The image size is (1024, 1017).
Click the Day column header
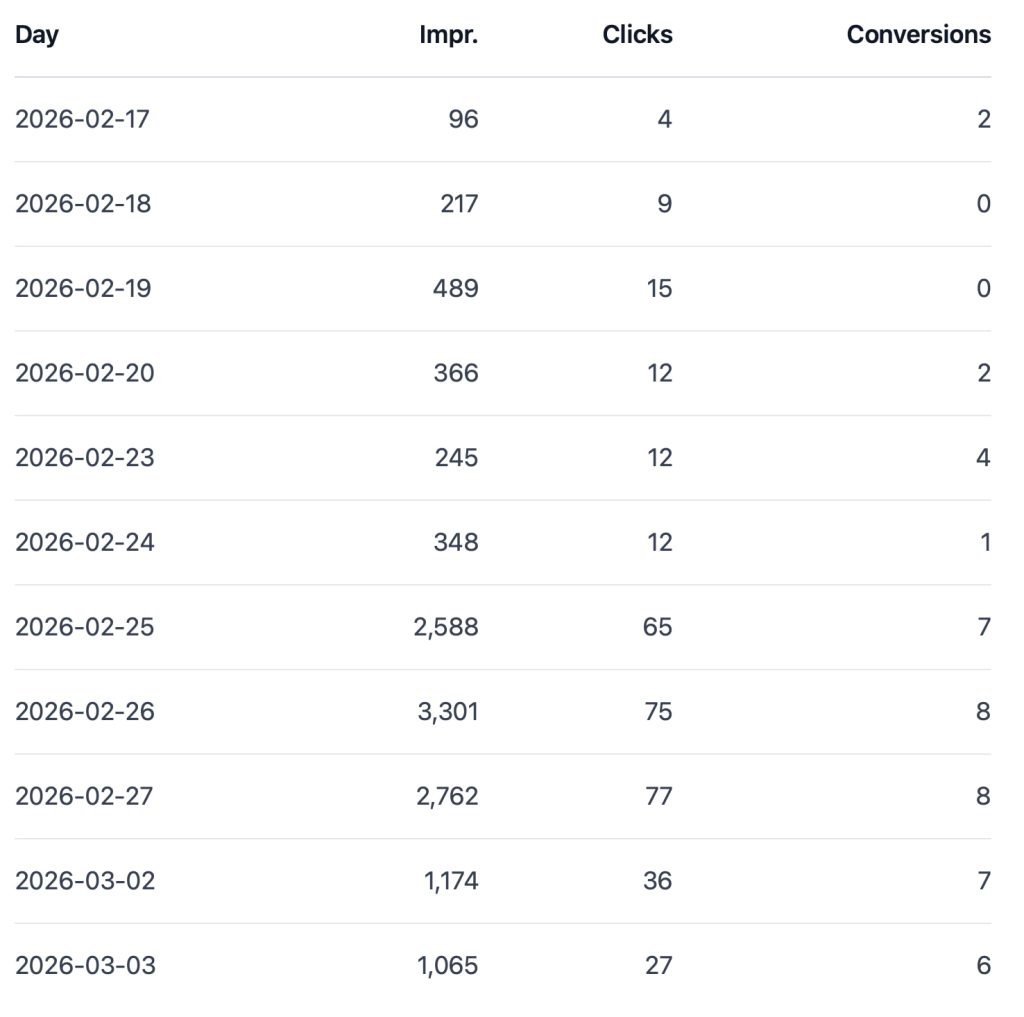[x=37, y=35]
